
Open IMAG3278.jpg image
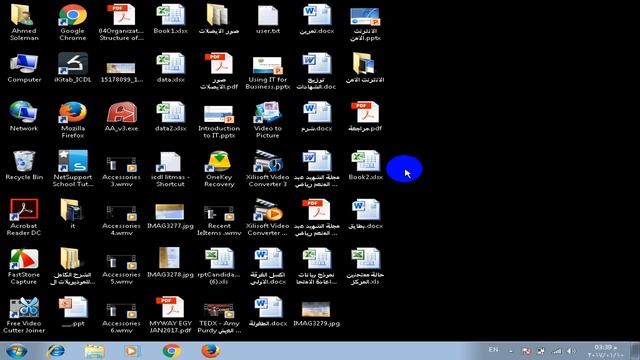tap(170, 263)
